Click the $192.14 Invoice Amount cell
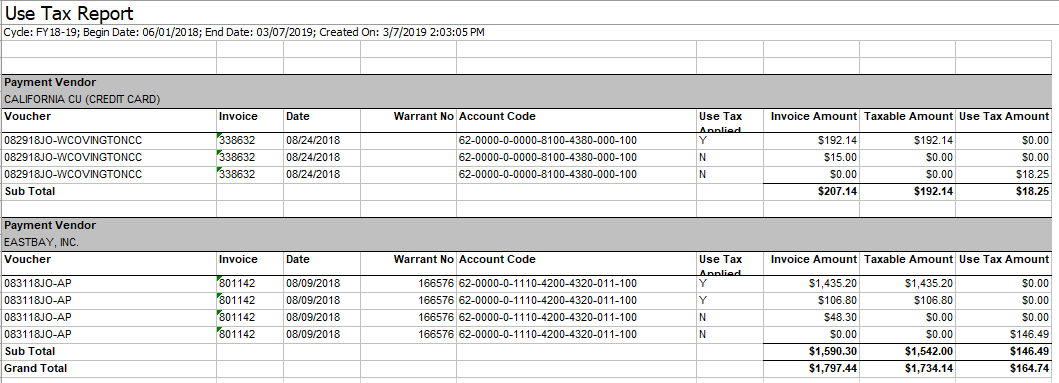Image resolution: width=1059 pixels, height=383 pixels. coord(811,141)
